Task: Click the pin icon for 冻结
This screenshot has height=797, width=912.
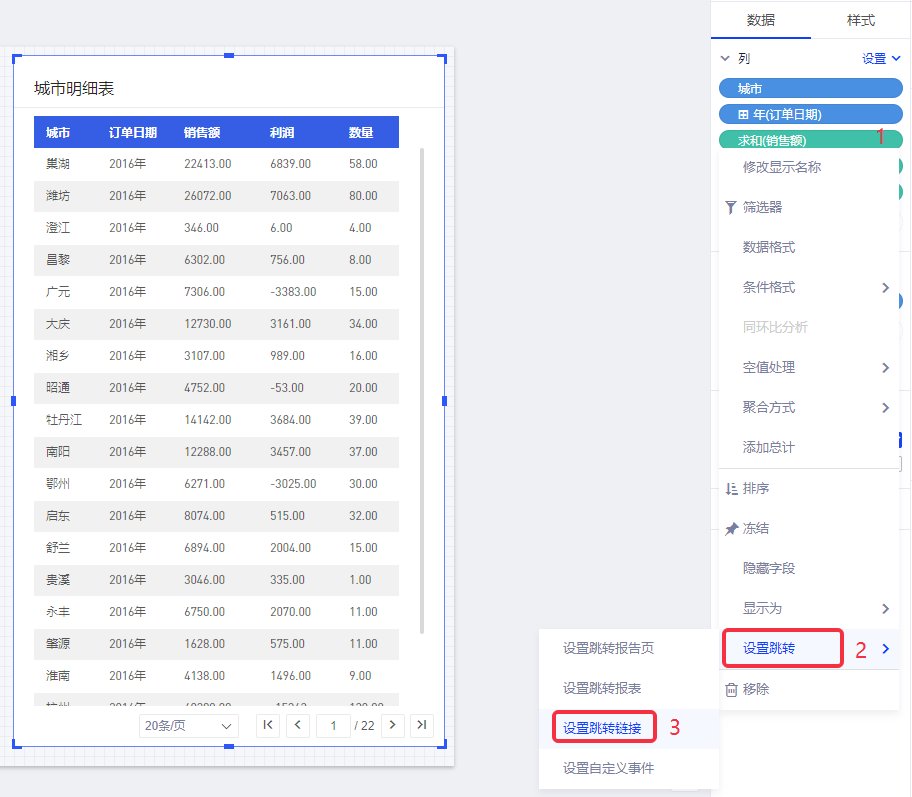Action: (x=731, y=529)
